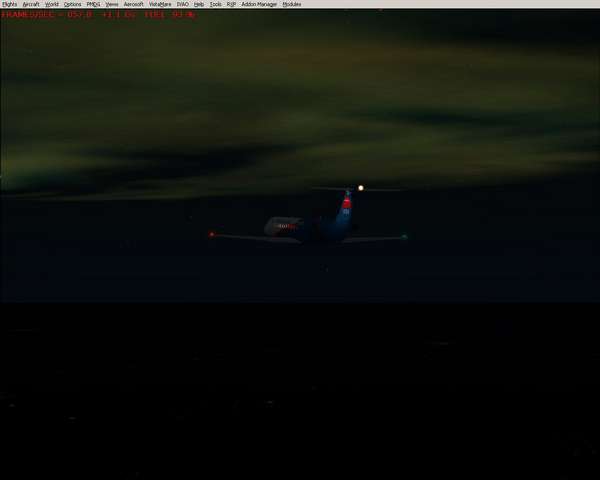This screenshot has width=600, height=480.
Task: Open the Aerosoft menu
Action: click(x=133, y=4)
